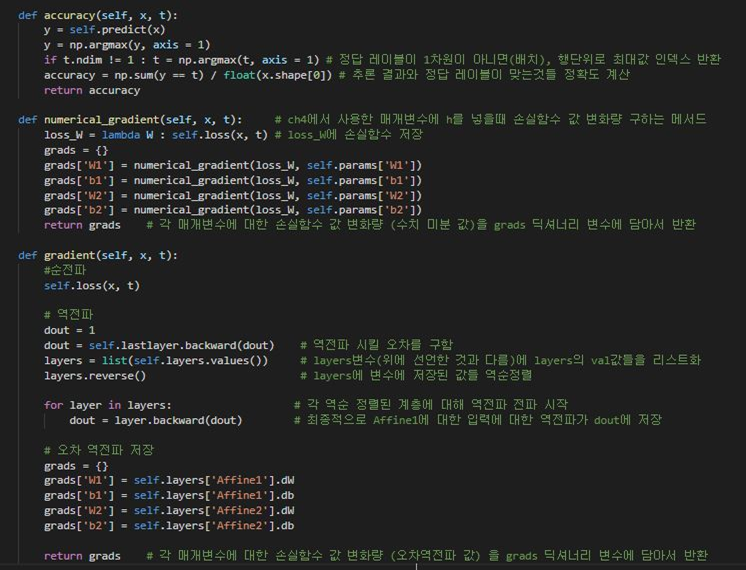Click 'dout = layer.backward(dout)' inside loop
746x570 pixels.
click(156, 421)
